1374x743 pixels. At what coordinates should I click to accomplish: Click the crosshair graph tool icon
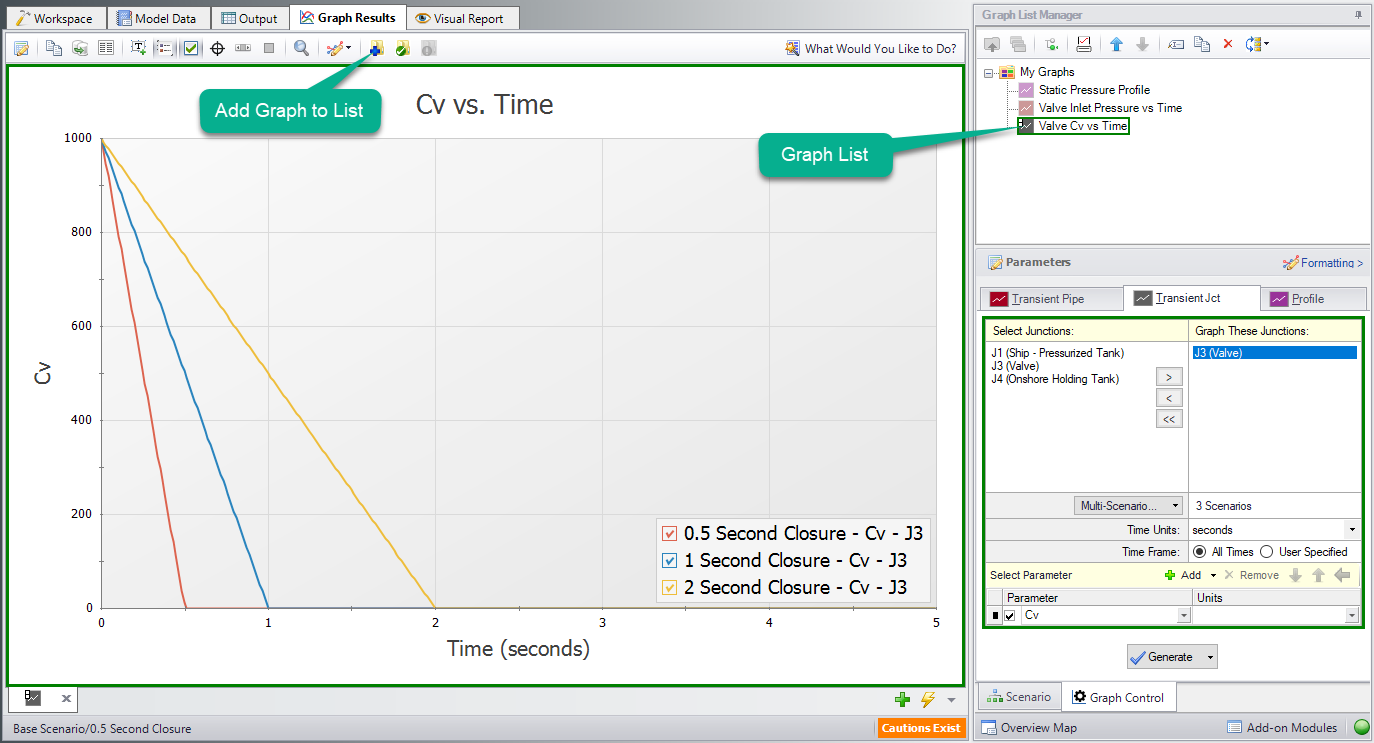217,47
